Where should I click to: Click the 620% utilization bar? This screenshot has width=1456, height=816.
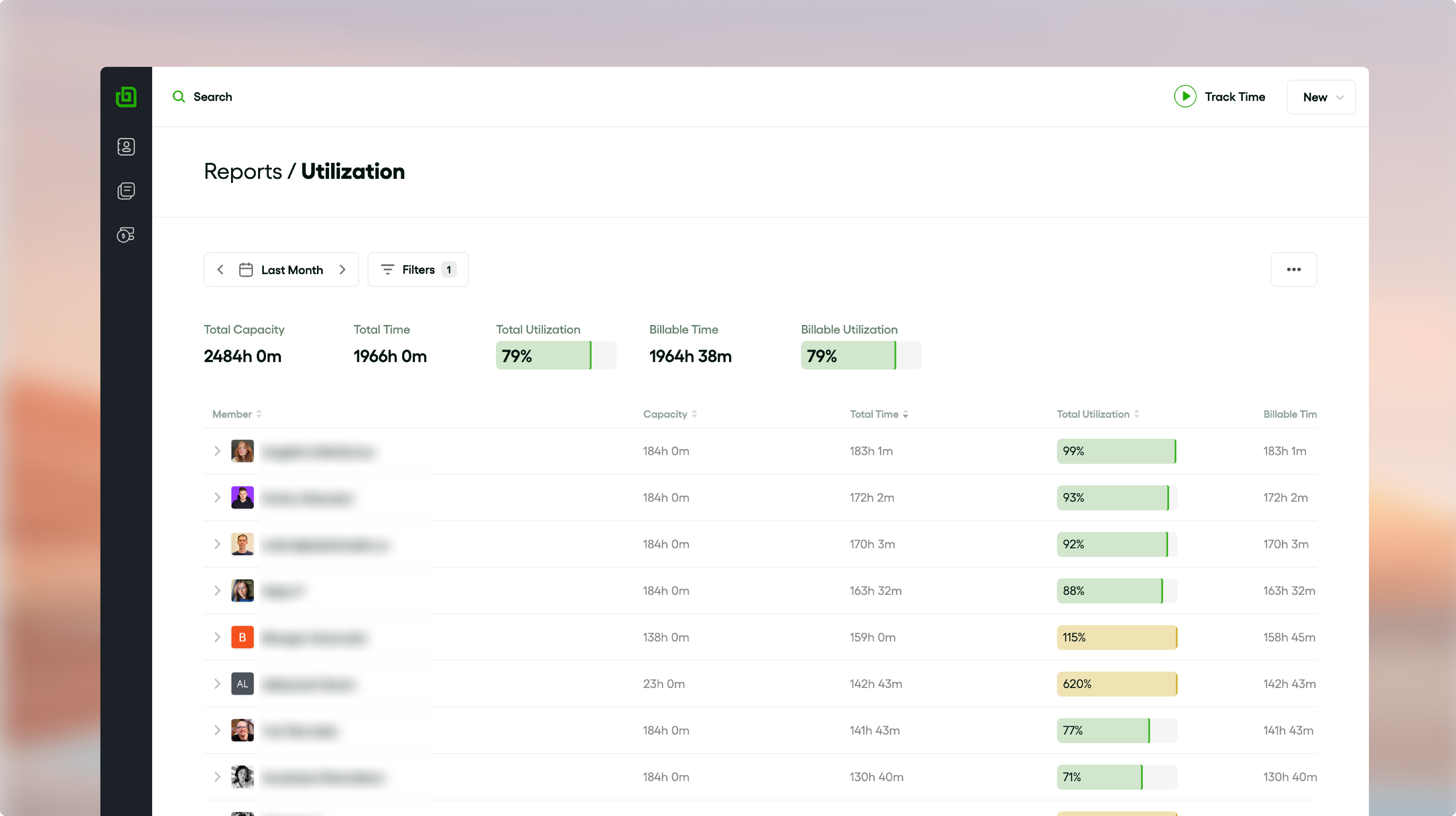(1116, 684)
